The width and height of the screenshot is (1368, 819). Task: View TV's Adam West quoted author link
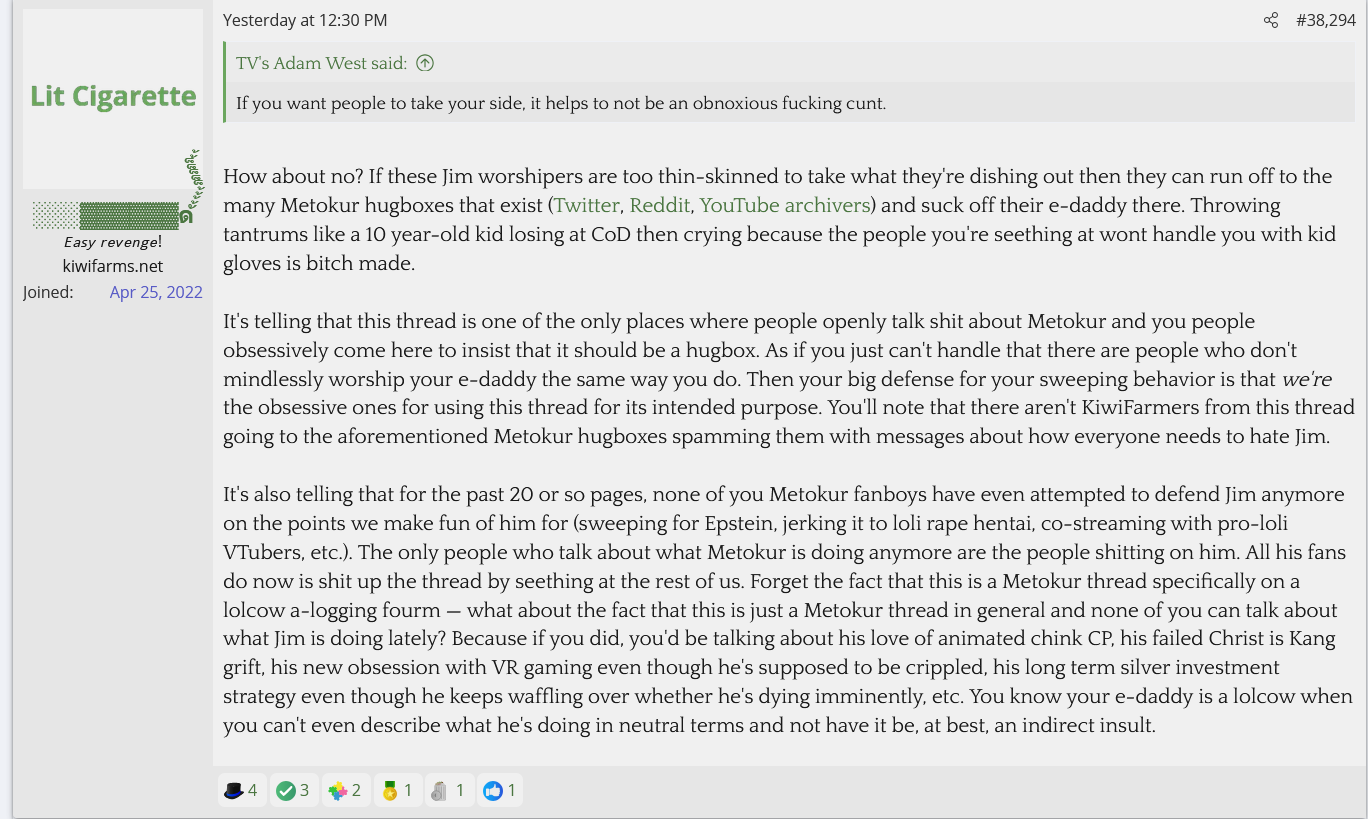click(321, 63)
